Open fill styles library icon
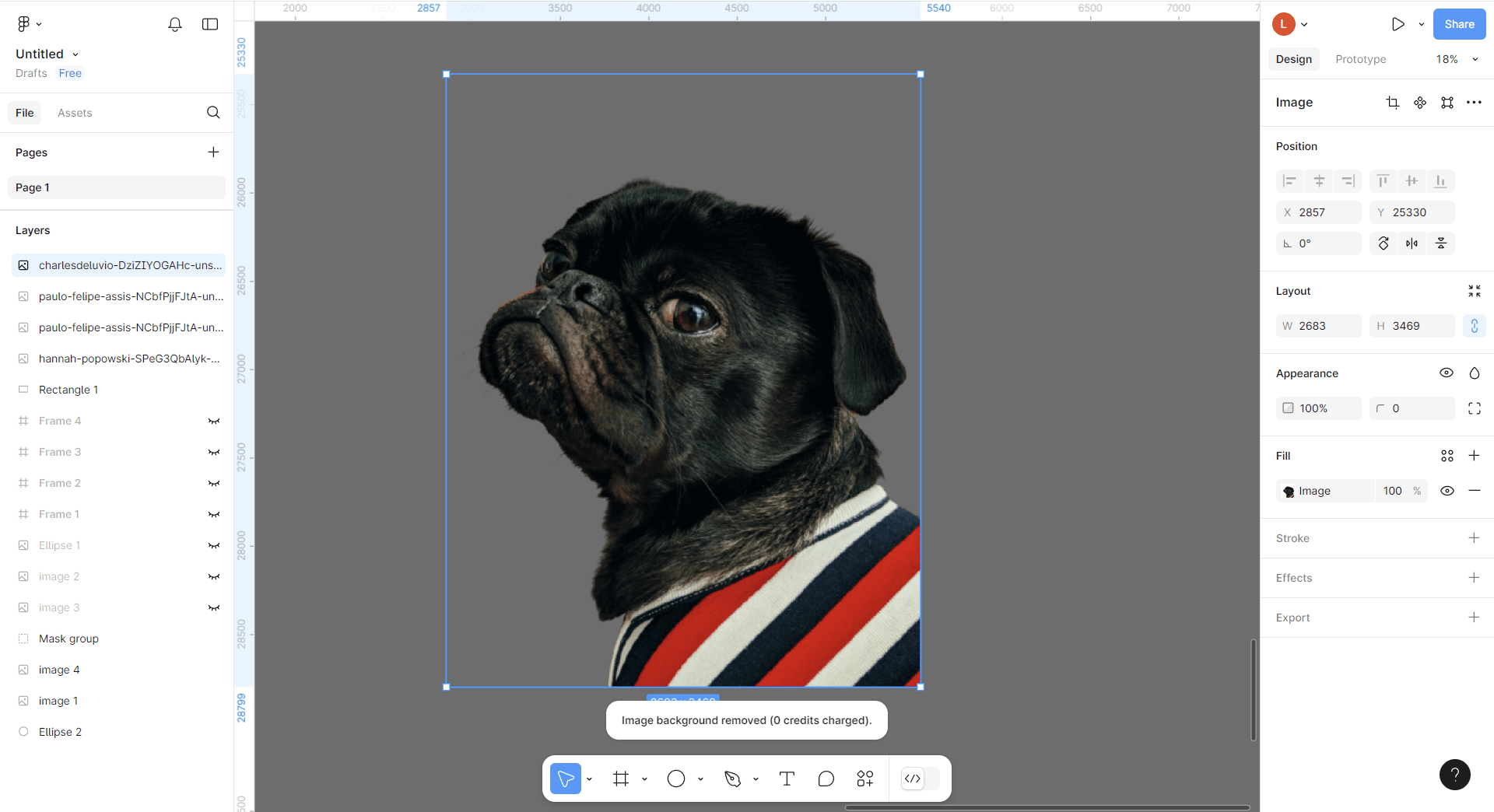The image size is (1494, 812). (1447, 456)
